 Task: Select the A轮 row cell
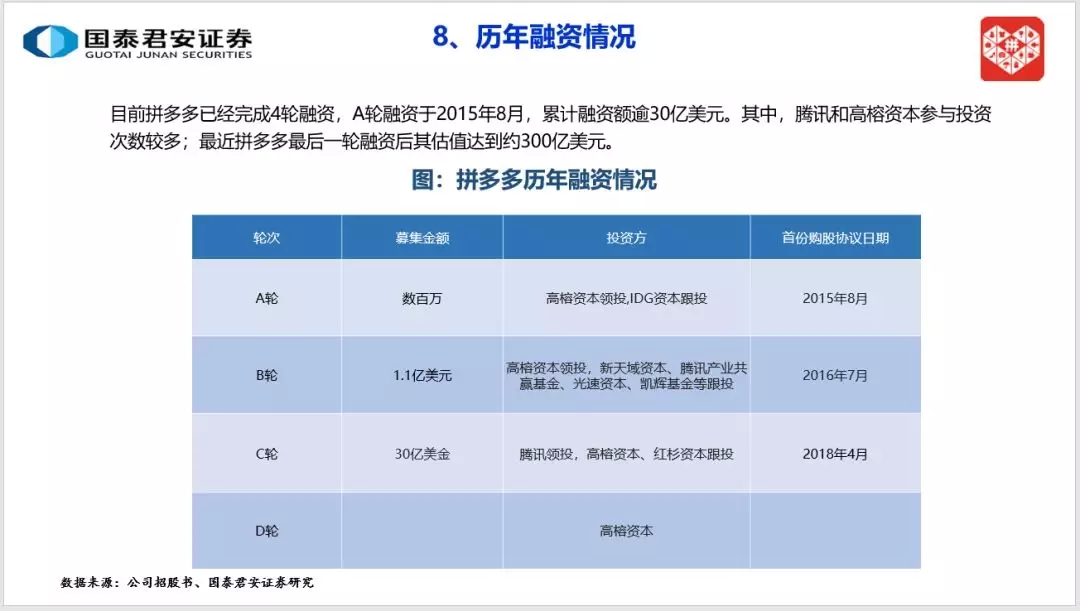267,298
